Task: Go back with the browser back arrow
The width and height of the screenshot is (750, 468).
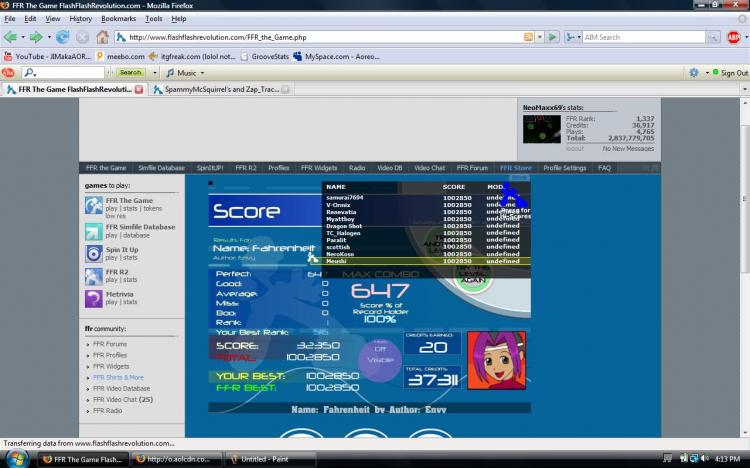Action: click(x=10, y=37)
